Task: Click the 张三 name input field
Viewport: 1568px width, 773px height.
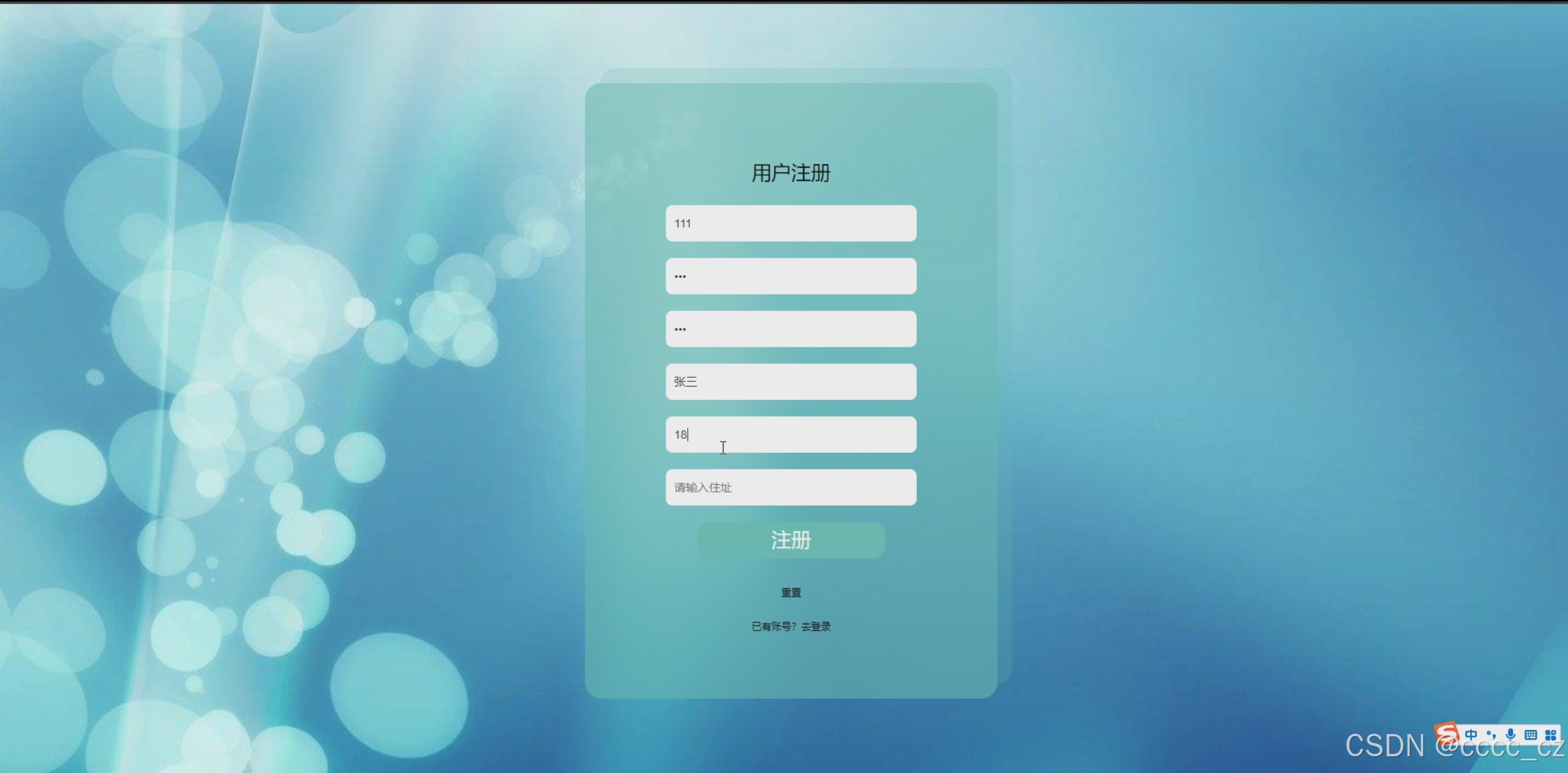Action: point(789,380)
